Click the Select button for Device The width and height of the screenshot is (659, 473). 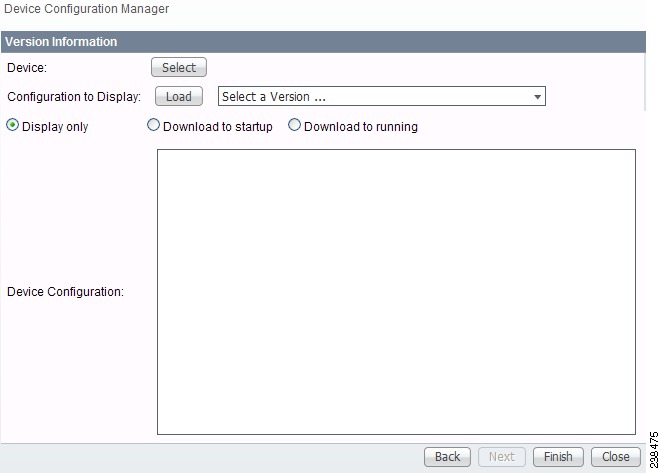coord(179,67)
